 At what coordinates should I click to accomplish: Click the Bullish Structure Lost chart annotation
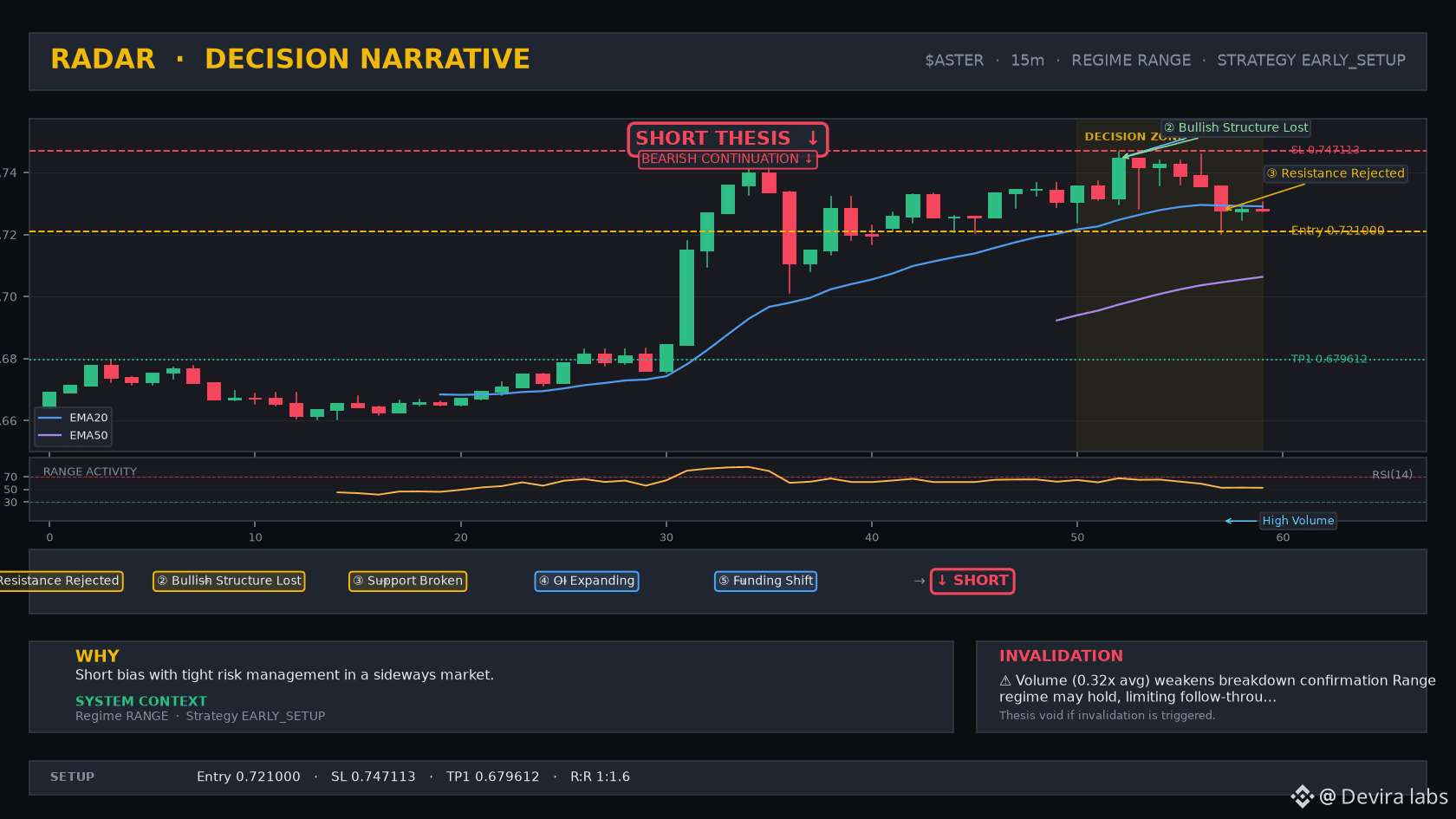coord(1236,127)
